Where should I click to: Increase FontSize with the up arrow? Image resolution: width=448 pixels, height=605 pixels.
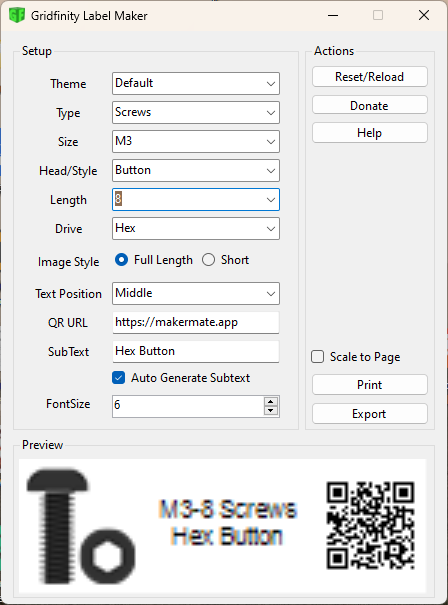pos(271,401)
